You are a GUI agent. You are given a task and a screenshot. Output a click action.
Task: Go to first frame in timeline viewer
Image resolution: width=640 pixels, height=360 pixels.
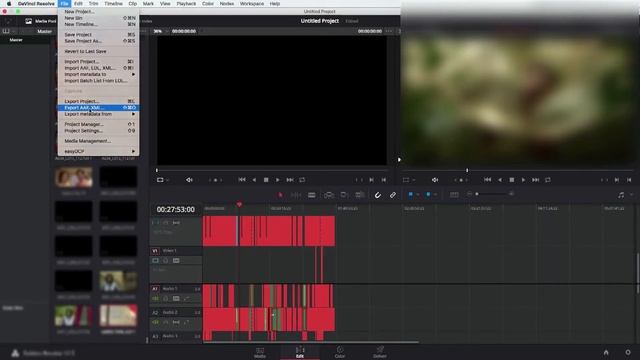tap(487, 180)
